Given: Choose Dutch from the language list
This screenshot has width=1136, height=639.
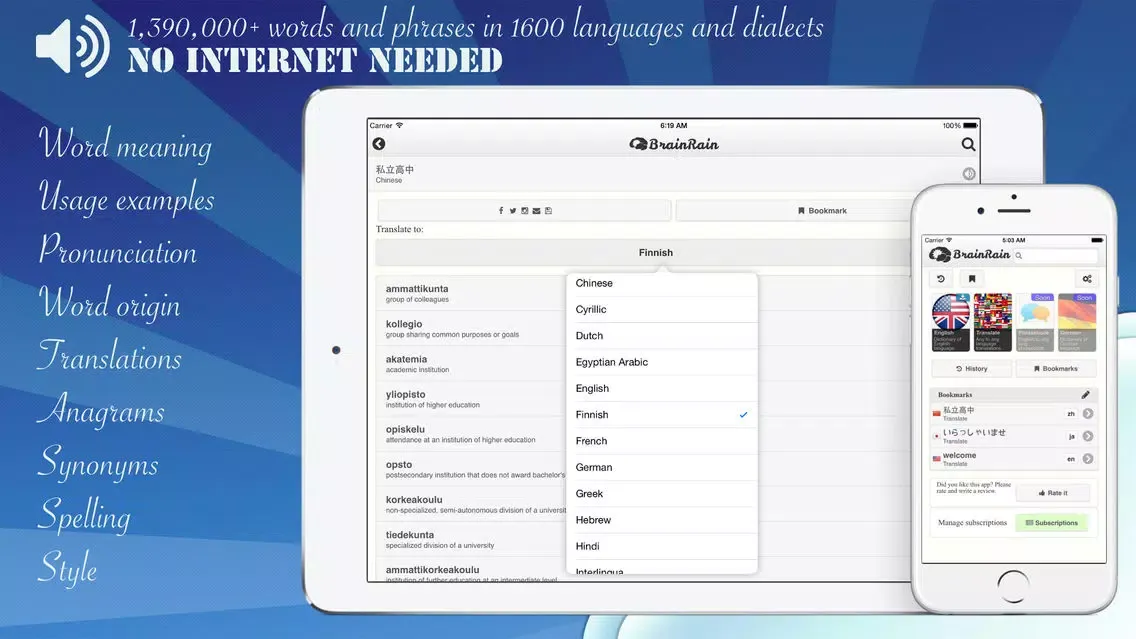Looking at the screenshot, I should point(661,335).
